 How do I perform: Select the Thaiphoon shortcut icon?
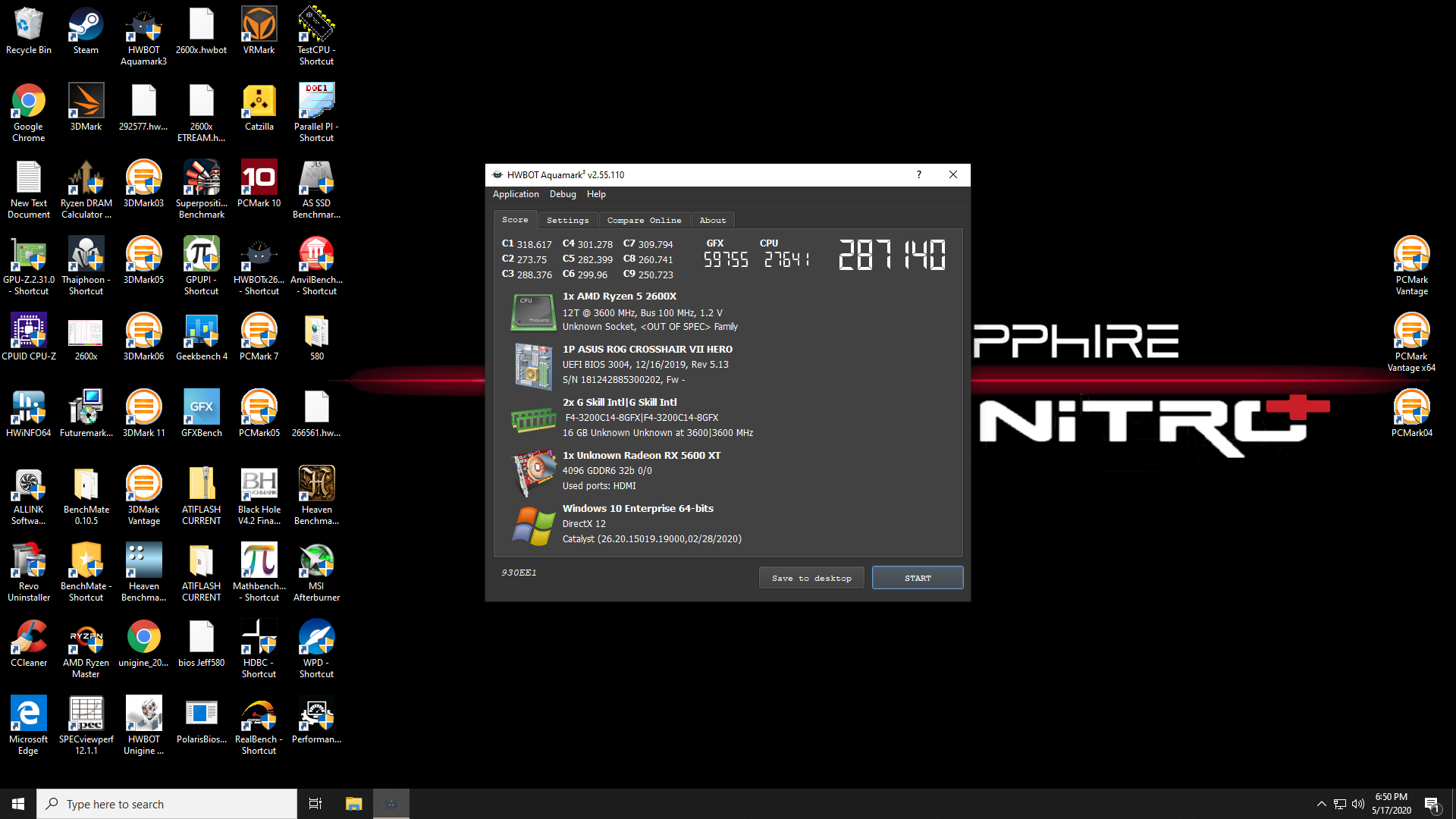pos(86,266)
